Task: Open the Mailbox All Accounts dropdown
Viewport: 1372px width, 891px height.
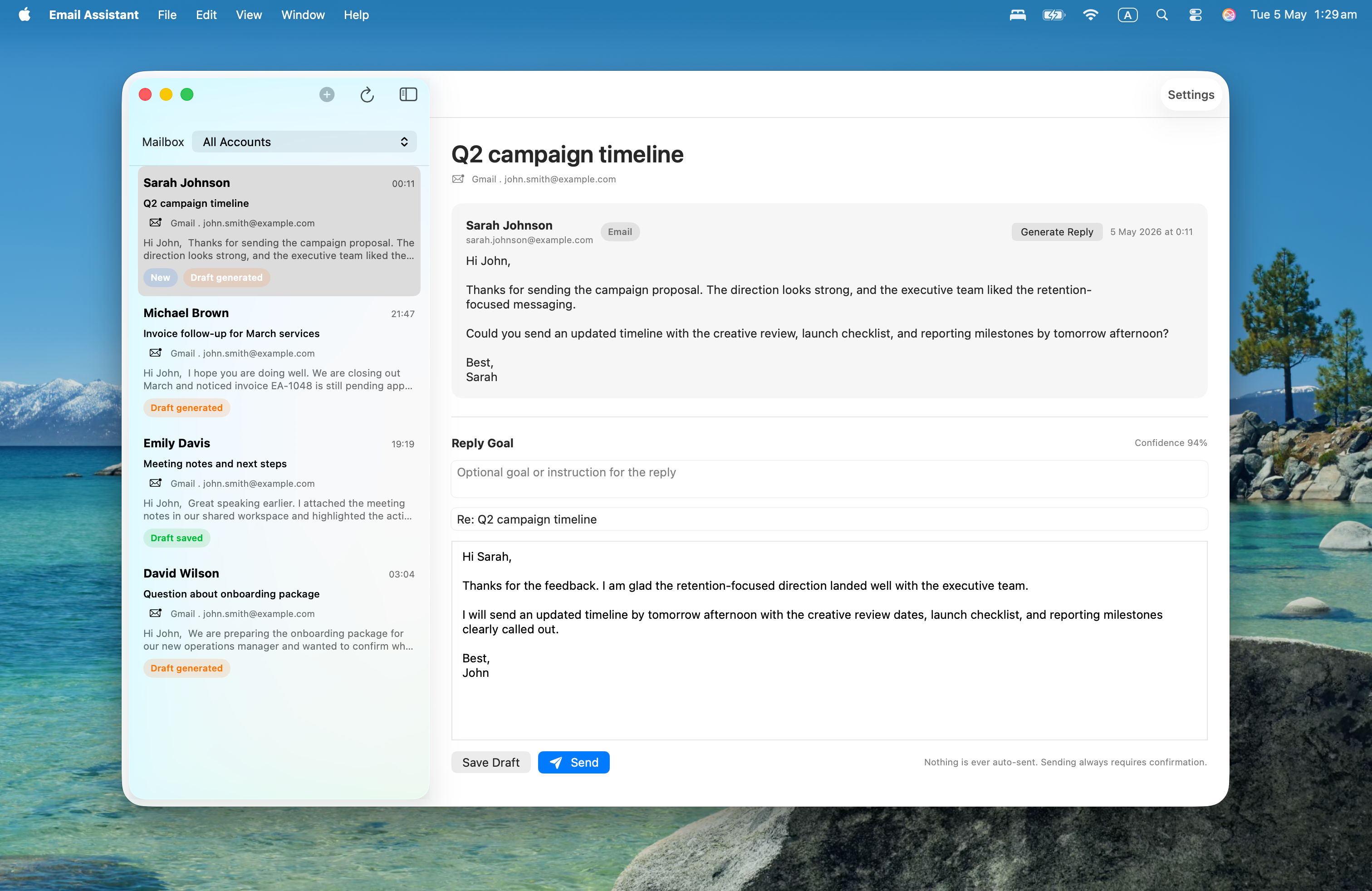Action: (x=304, y=142)
